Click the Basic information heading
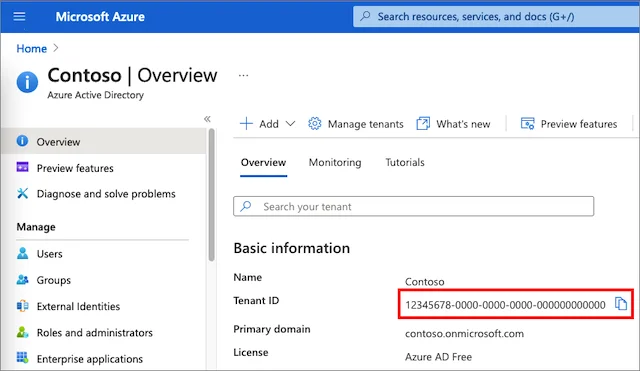 (291, 248)
